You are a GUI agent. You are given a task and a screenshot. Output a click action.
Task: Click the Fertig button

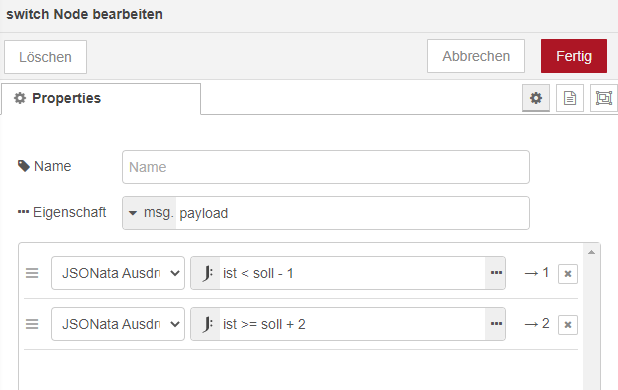tap(574, 56)
